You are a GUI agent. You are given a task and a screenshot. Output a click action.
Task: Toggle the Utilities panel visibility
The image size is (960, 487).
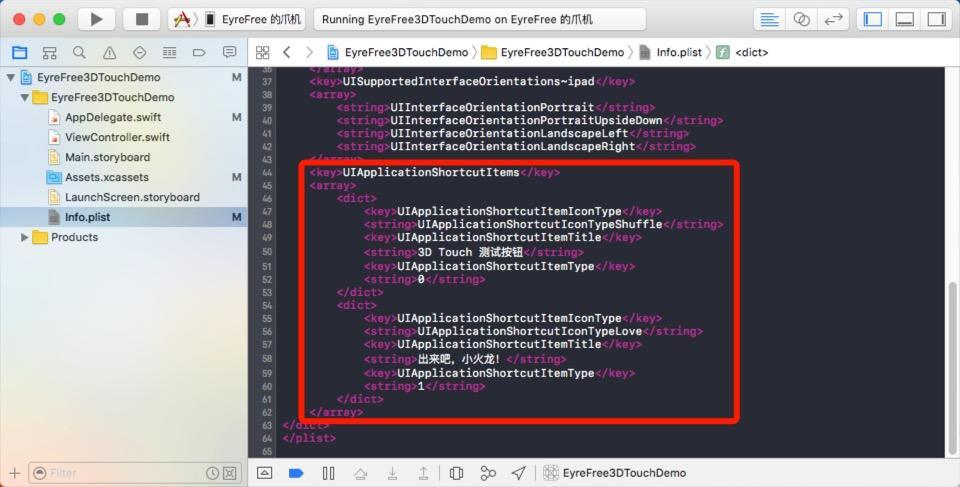click(937, 19)
